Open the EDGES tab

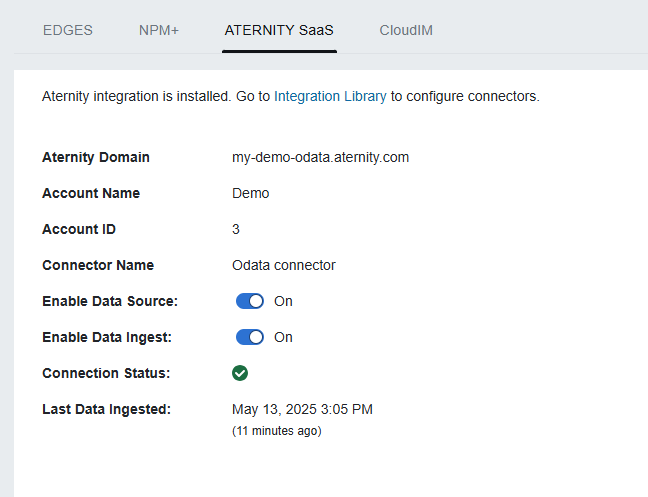point(67,30)
